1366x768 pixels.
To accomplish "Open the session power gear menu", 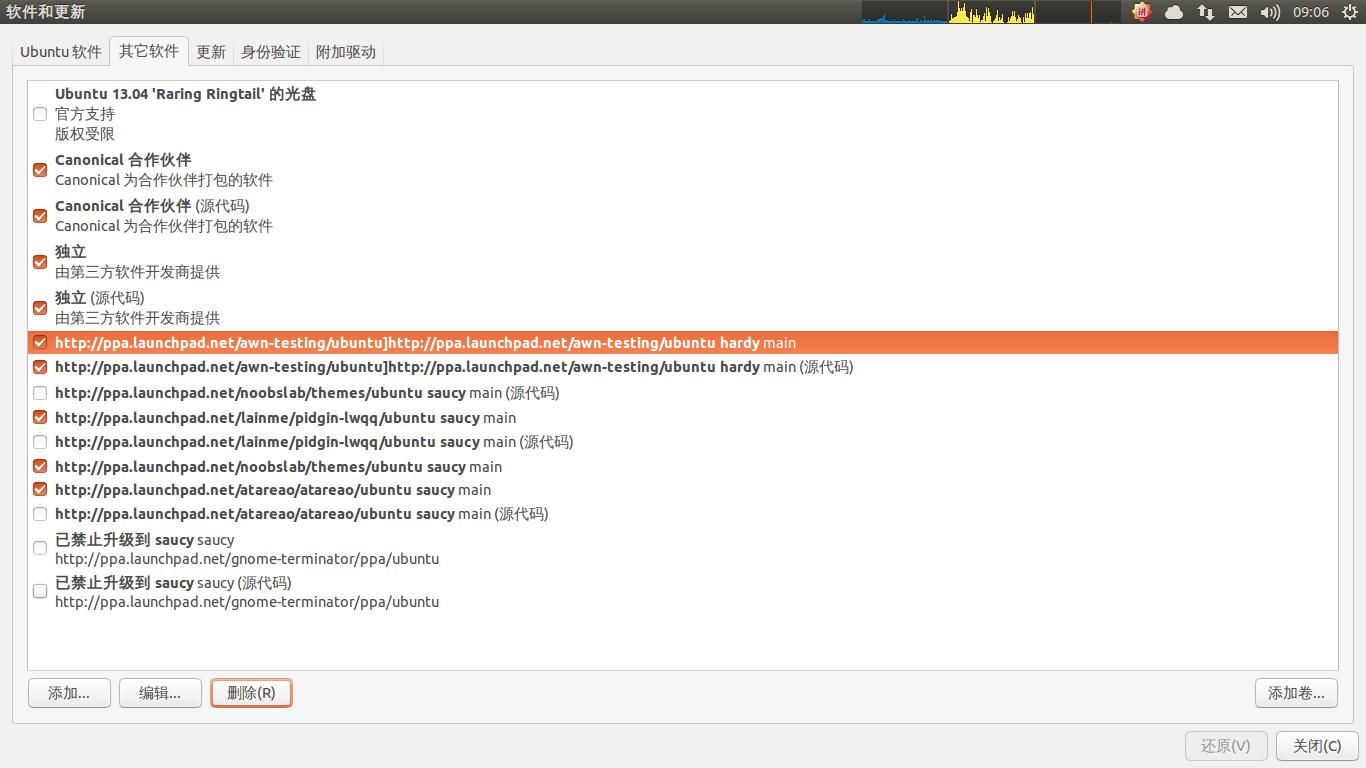I will tap(1351, 12).
